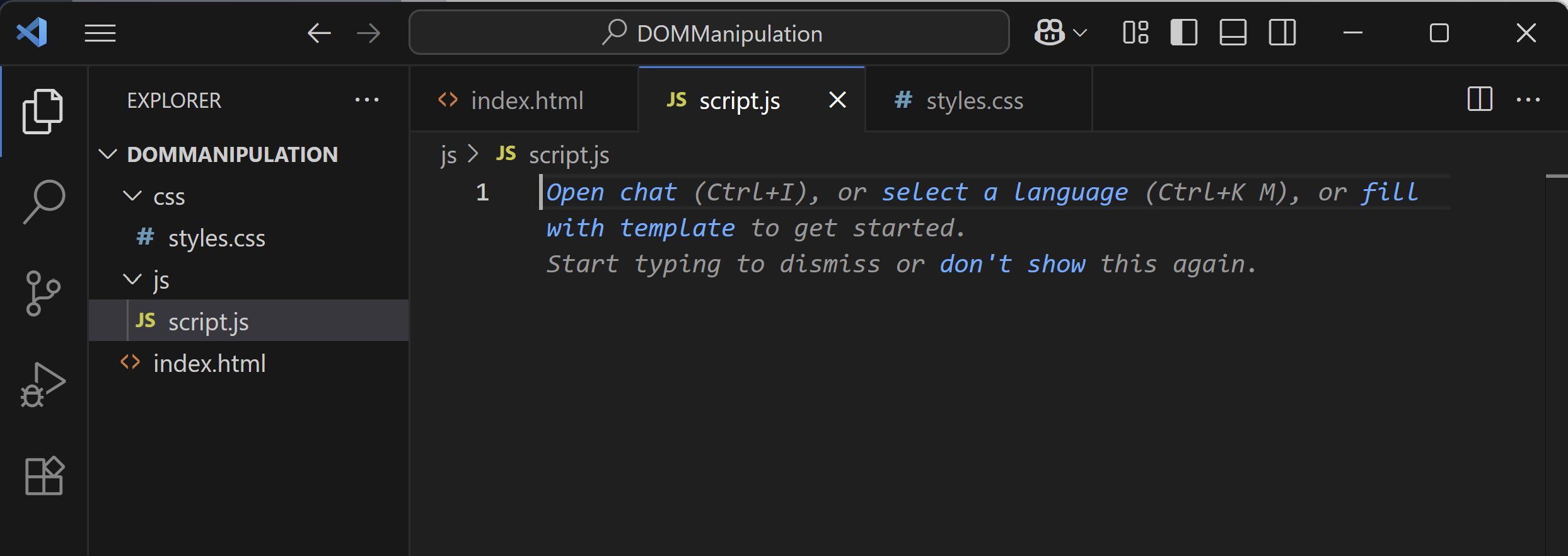Open the hamburger application menu
Viewport: 1568px width, 556px height.
(x=100, y=33)
